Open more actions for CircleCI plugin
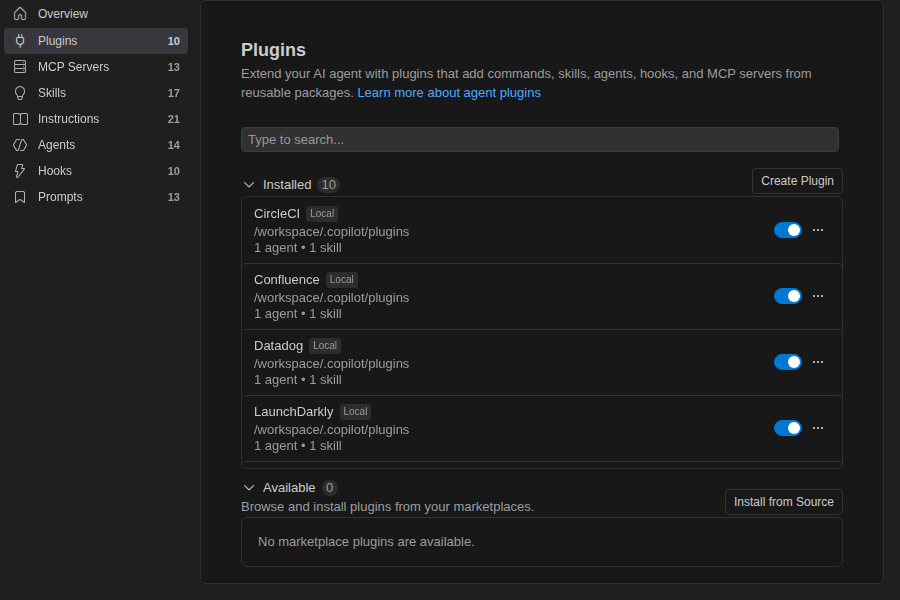Screen dimensions: 900x600 pyautogui.click(x=818, y=230)
